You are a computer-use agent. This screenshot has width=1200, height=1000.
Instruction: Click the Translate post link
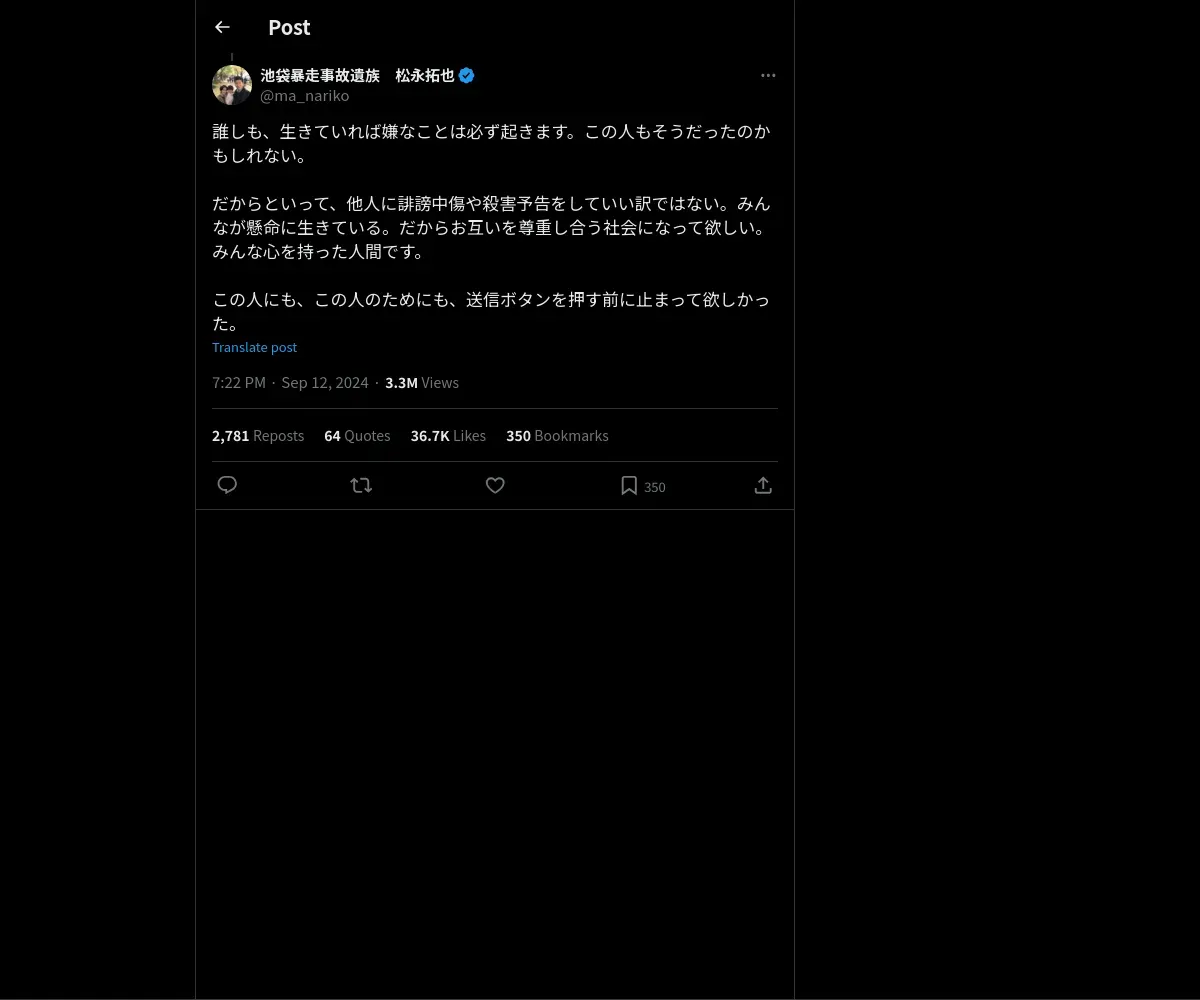tap(254, 347)
